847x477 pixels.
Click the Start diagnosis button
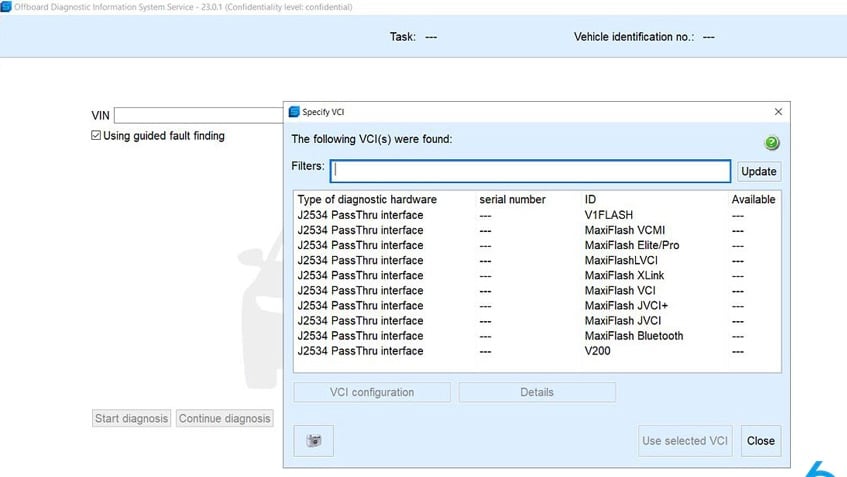pos(131,419)
